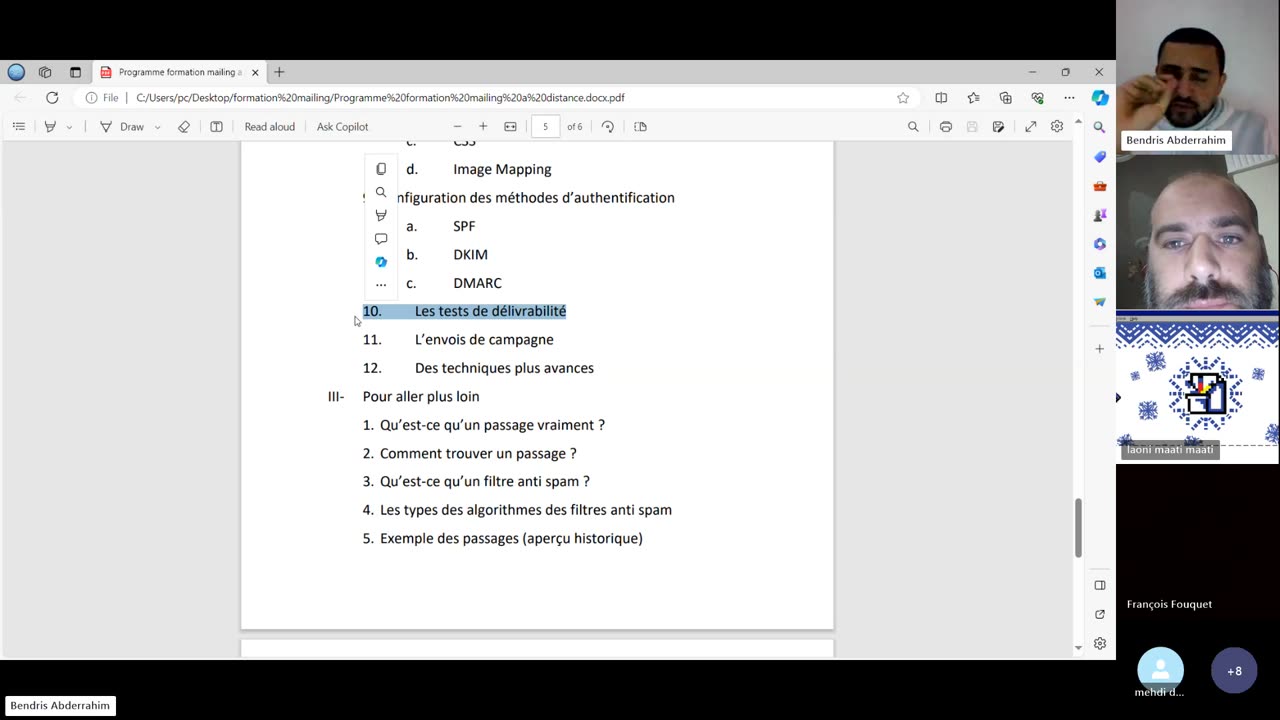Image resolution: width=1280 pixels, height=720 pixels.
Task: Toggle fit to width
Action: coord(510,127)
